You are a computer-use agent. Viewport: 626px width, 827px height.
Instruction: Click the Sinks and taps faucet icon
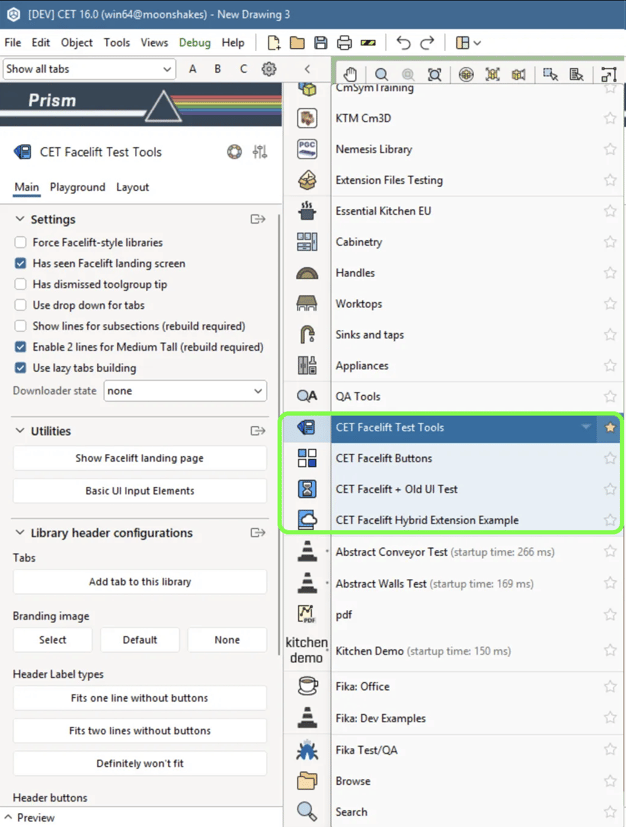pos(307,334)
